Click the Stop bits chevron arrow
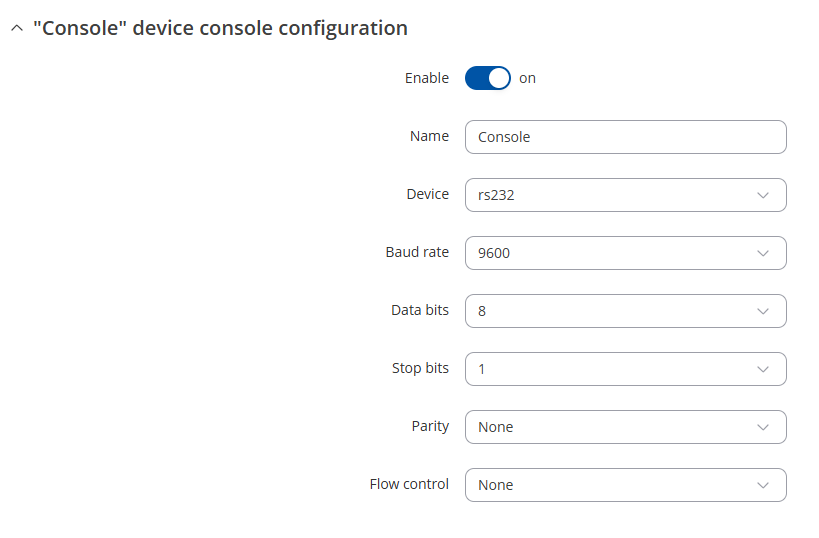This screenshot has height=538, width=819. (763, 369)
